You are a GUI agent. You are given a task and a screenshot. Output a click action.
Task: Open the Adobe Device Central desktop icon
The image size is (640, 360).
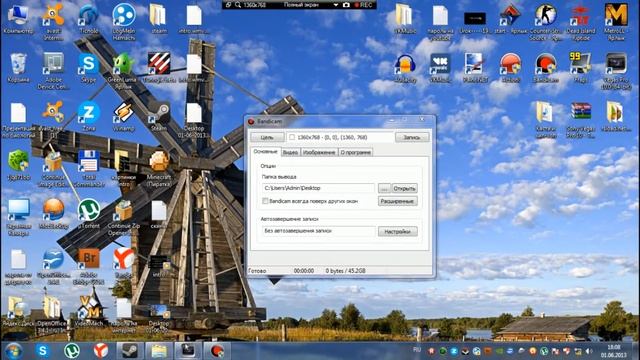(53, 71)
